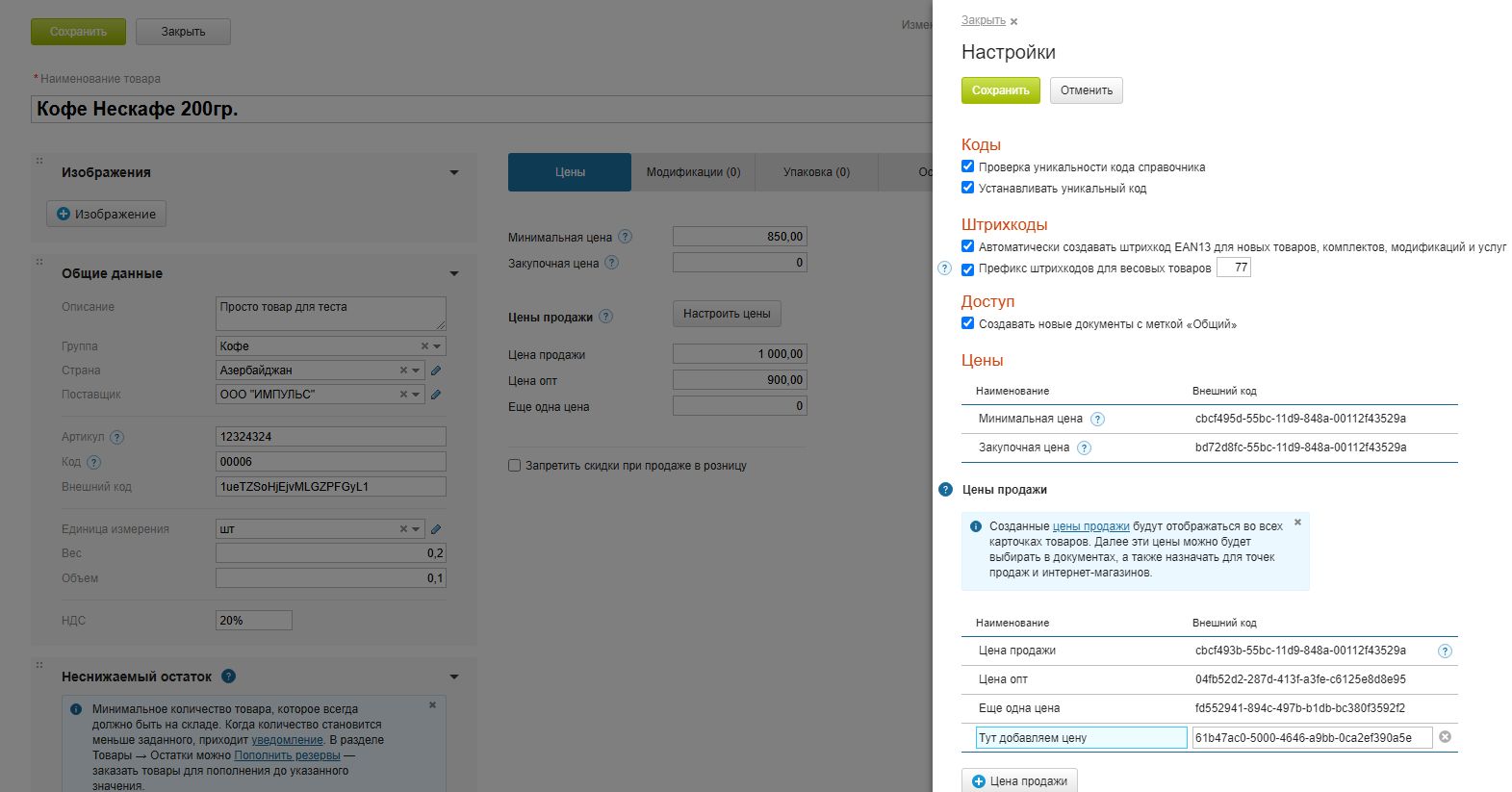Image resolution: width=1512 pixels, height=792 pixels.
Task: Add image with Изображение button
Action: point(106,214)
